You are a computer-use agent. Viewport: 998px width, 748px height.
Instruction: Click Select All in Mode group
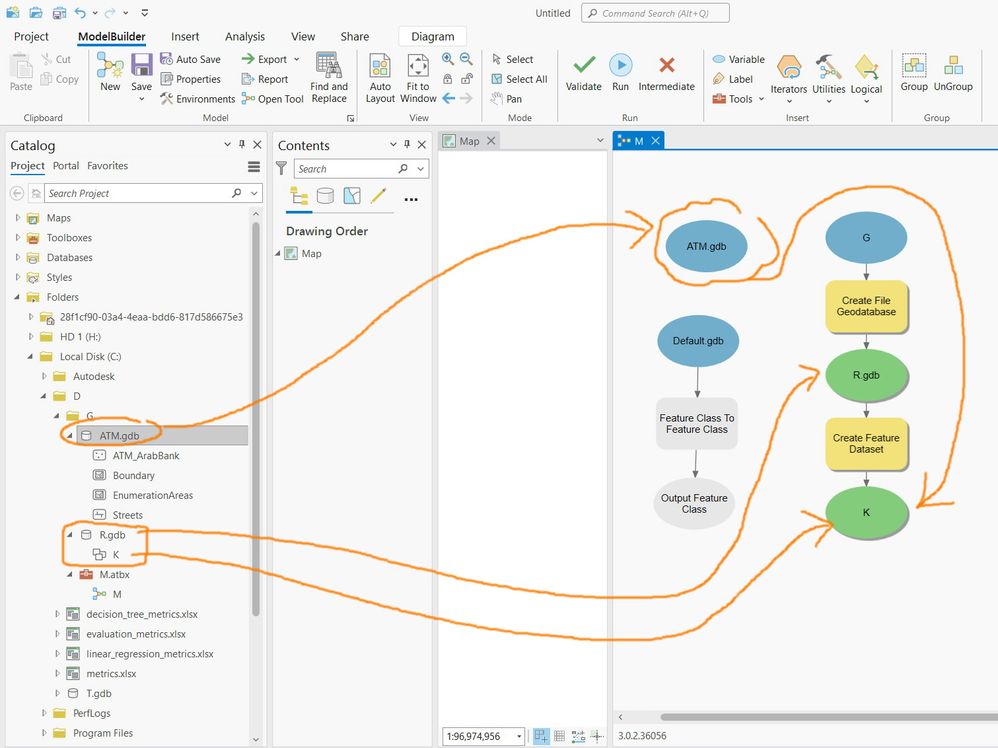coord(519,79)
